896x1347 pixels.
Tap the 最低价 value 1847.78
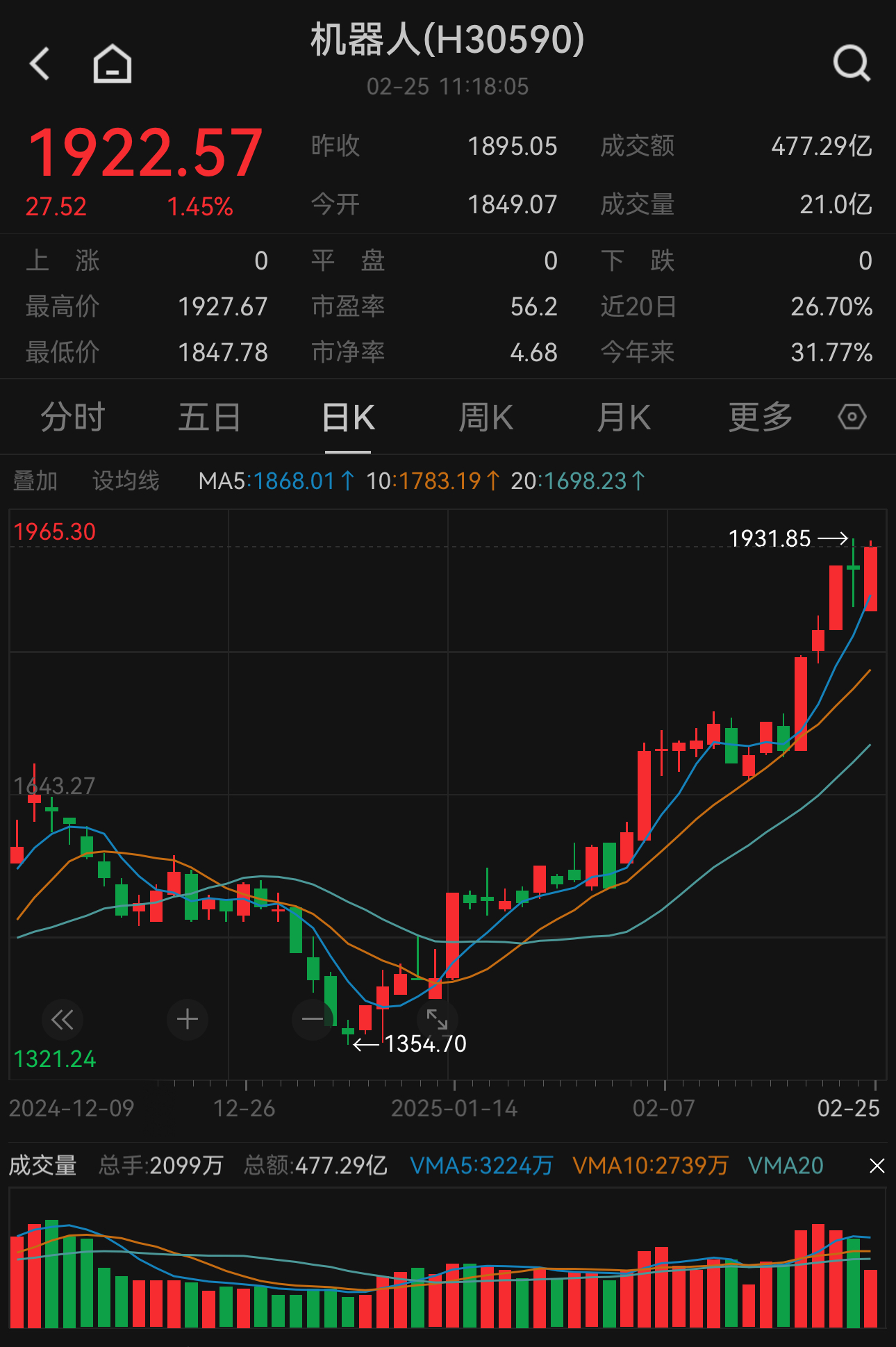point(223,353)
